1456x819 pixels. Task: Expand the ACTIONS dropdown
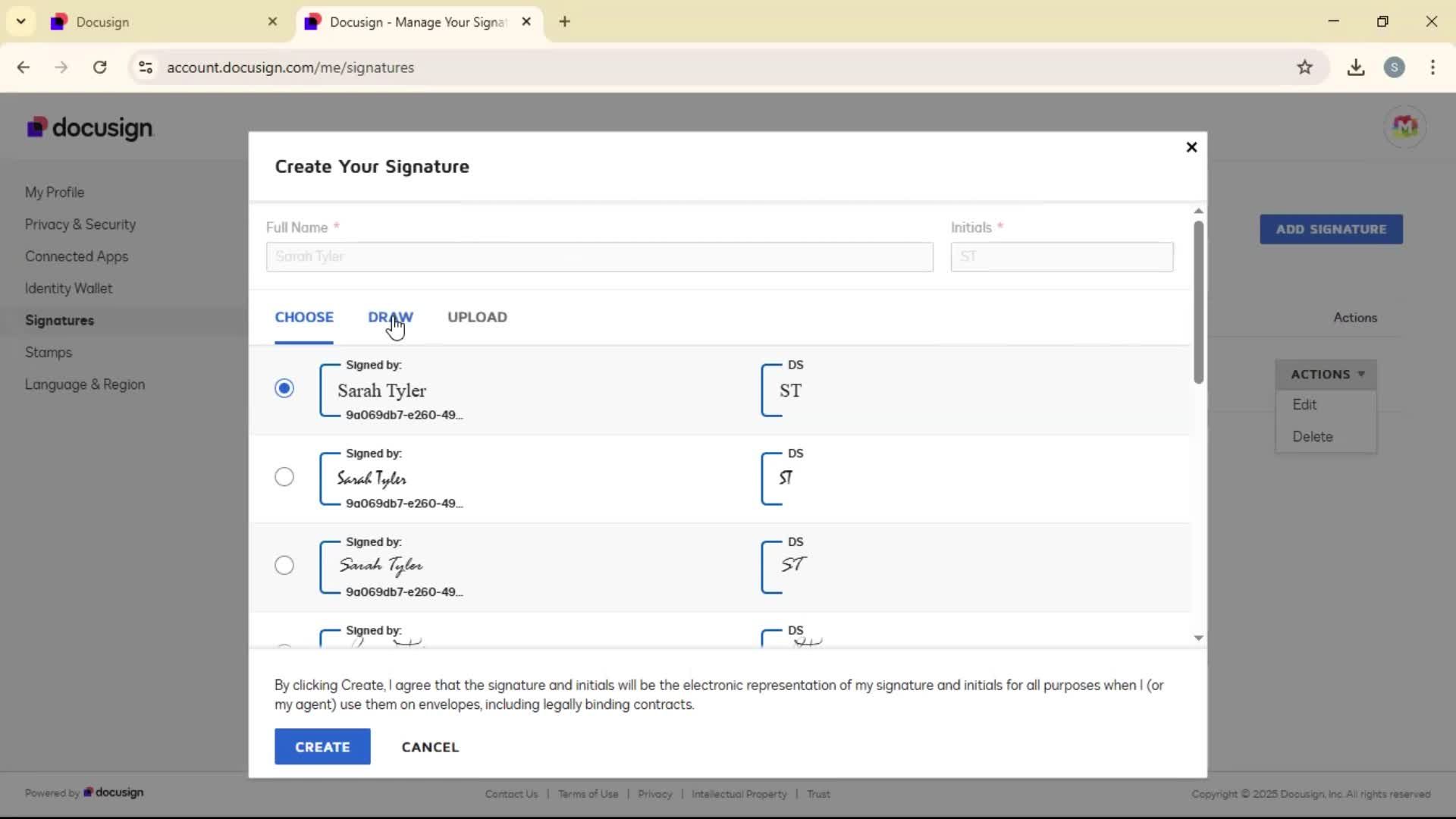[1326, 375]
